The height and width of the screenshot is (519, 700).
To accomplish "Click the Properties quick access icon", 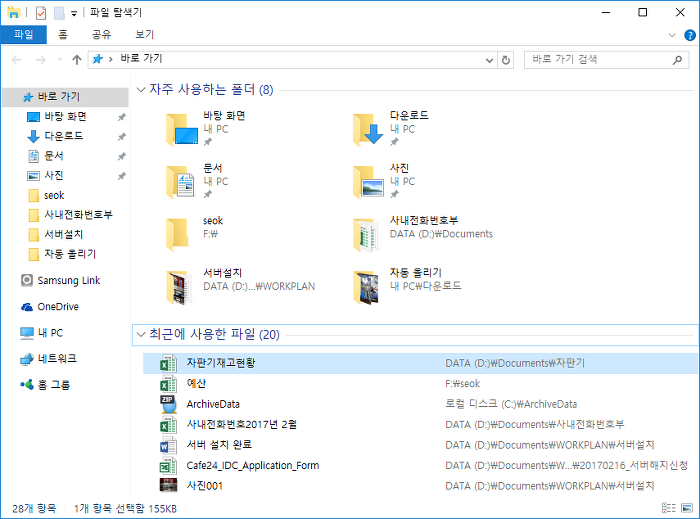I will (x=41, y=13).
